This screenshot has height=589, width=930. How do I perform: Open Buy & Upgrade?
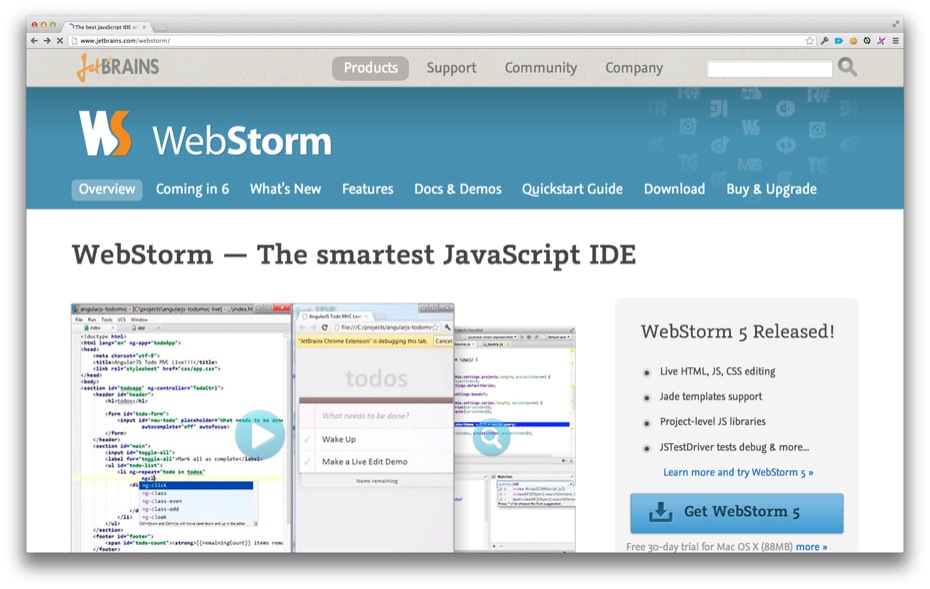click(x=772, y=189)
